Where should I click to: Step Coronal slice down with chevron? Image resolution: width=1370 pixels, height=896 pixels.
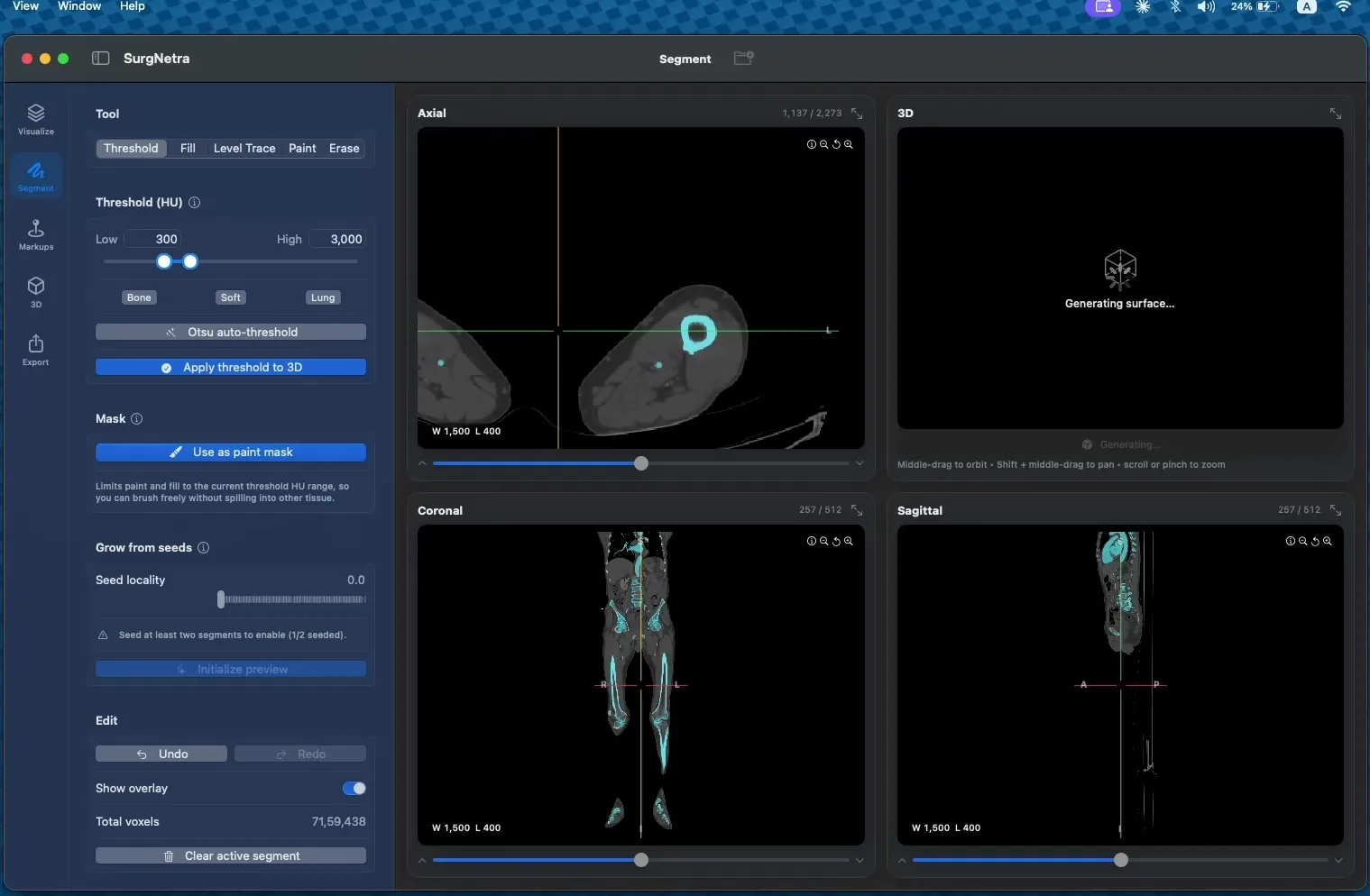click(860, 860)
